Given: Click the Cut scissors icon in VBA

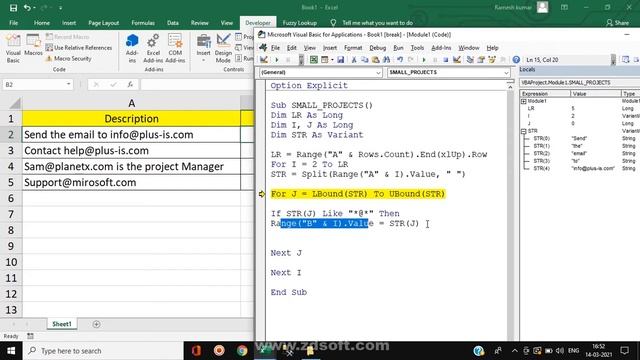Looking at the screenshot, I should [x=354, y=60].
